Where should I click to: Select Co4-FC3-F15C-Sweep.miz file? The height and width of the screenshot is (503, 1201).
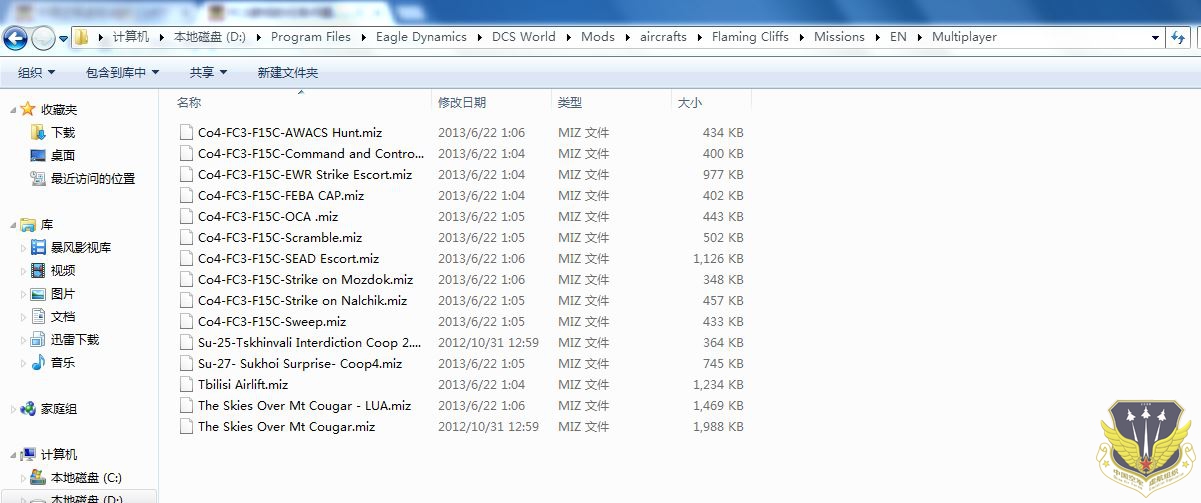[271, 322]
